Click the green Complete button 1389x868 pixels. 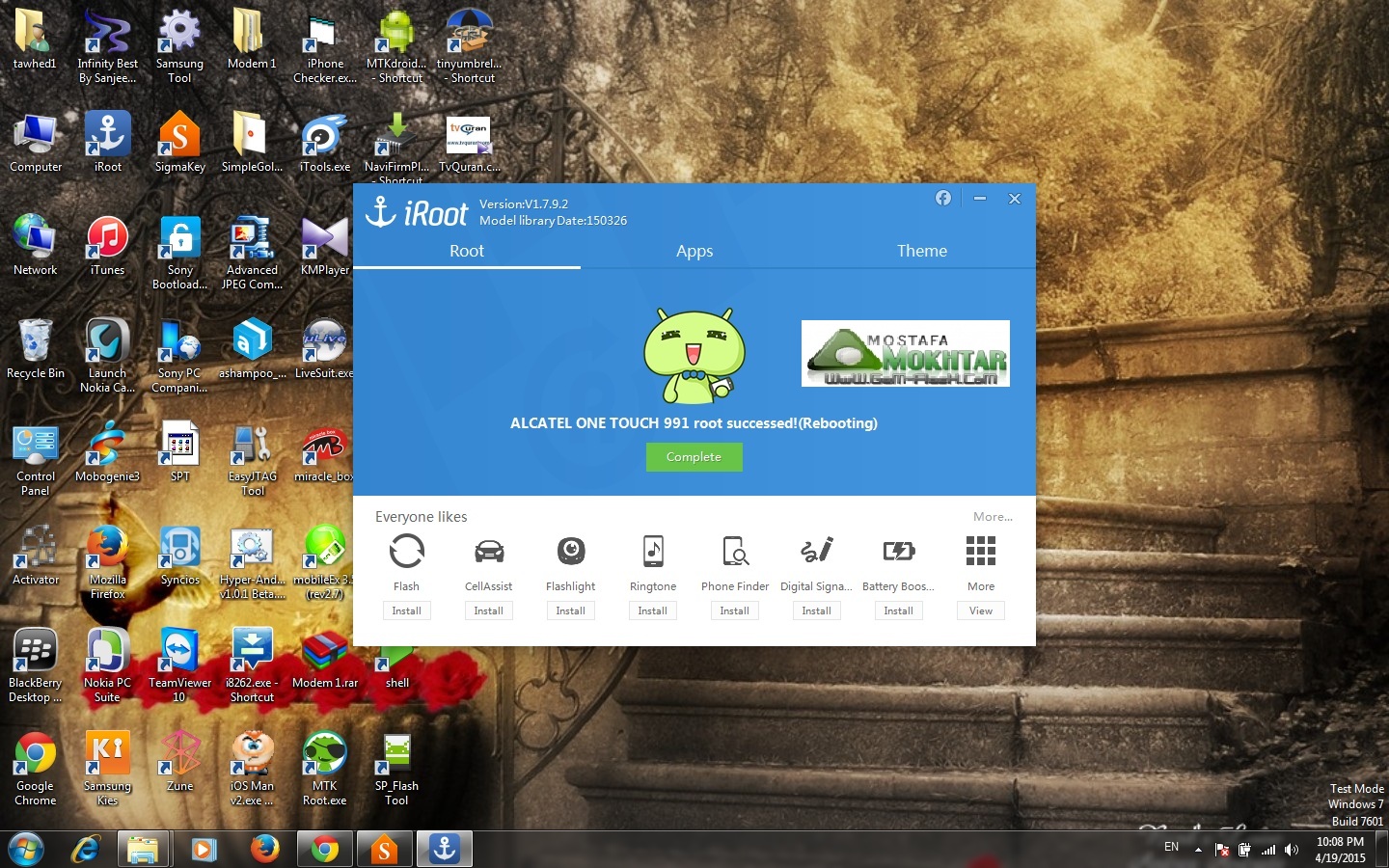pos(694,457)
